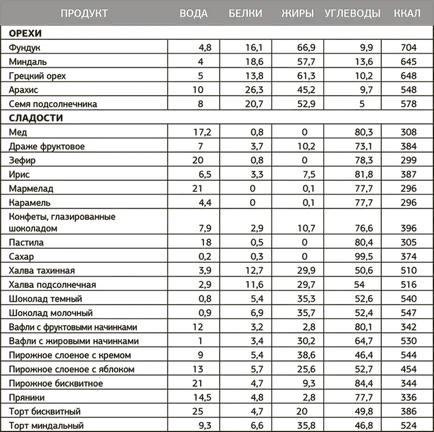
Task: Click the Торт миндальный calorie value 524
Action: point(408,426)
